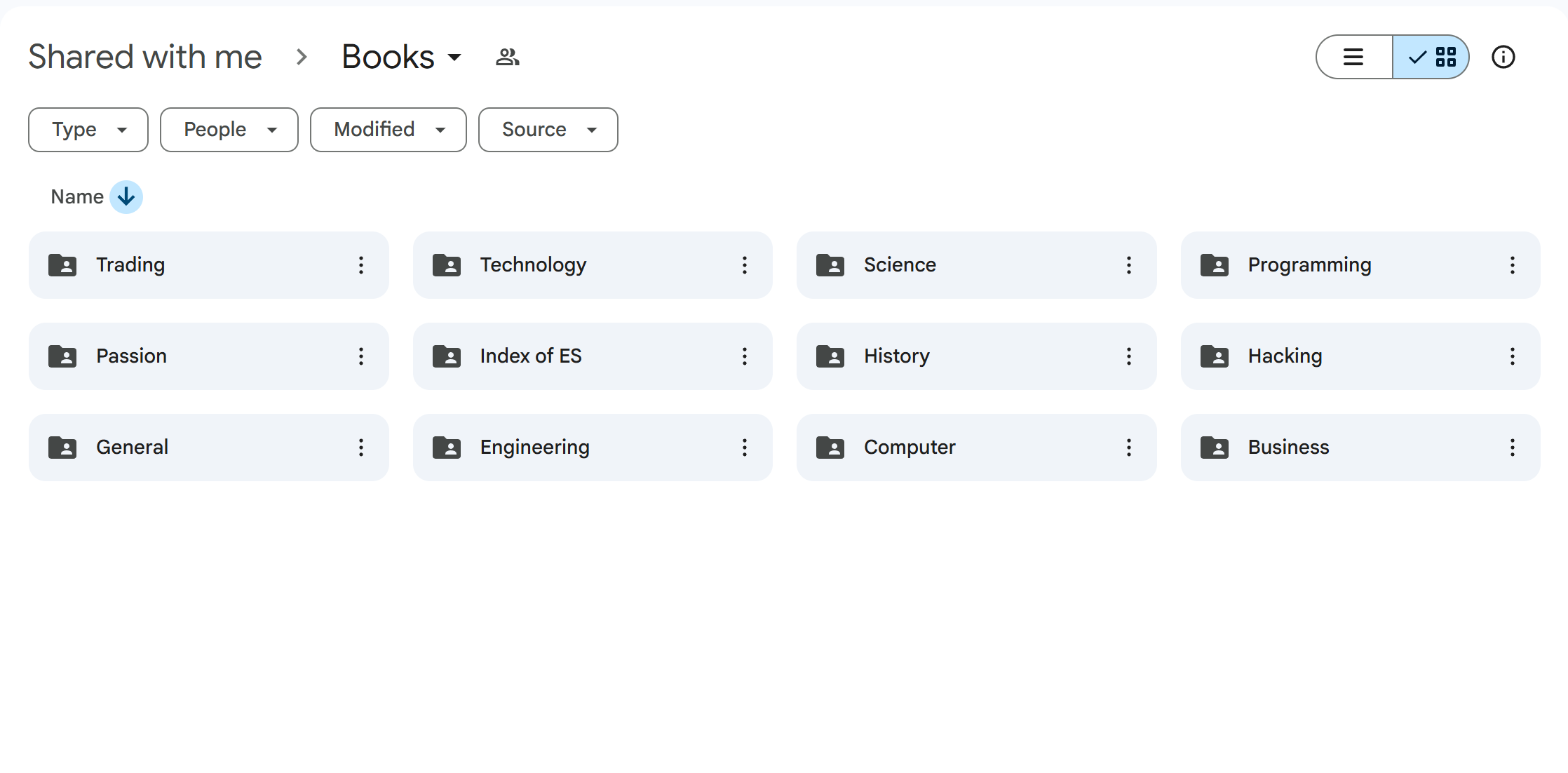Click the Name sort column label

coord(77,197)
